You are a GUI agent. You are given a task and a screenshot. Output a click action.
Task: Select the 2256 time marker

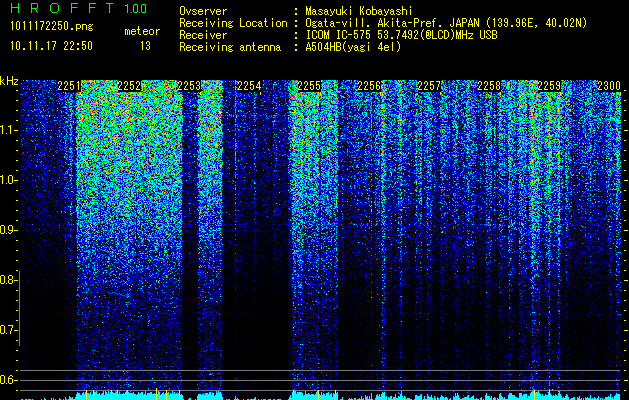(x=369, y=86)
